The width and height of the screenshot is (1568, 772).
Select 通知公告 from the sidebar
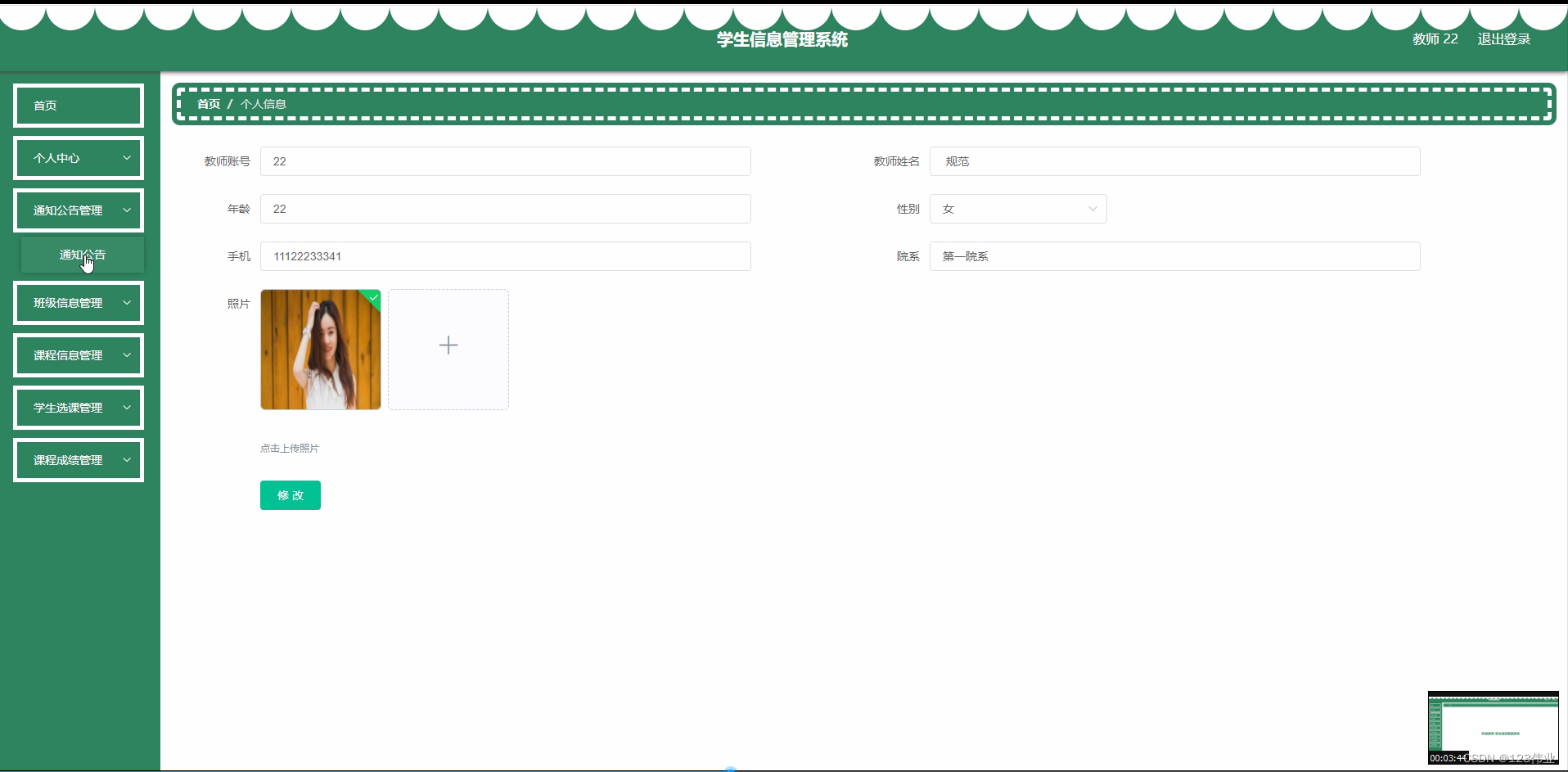(82, 255)
